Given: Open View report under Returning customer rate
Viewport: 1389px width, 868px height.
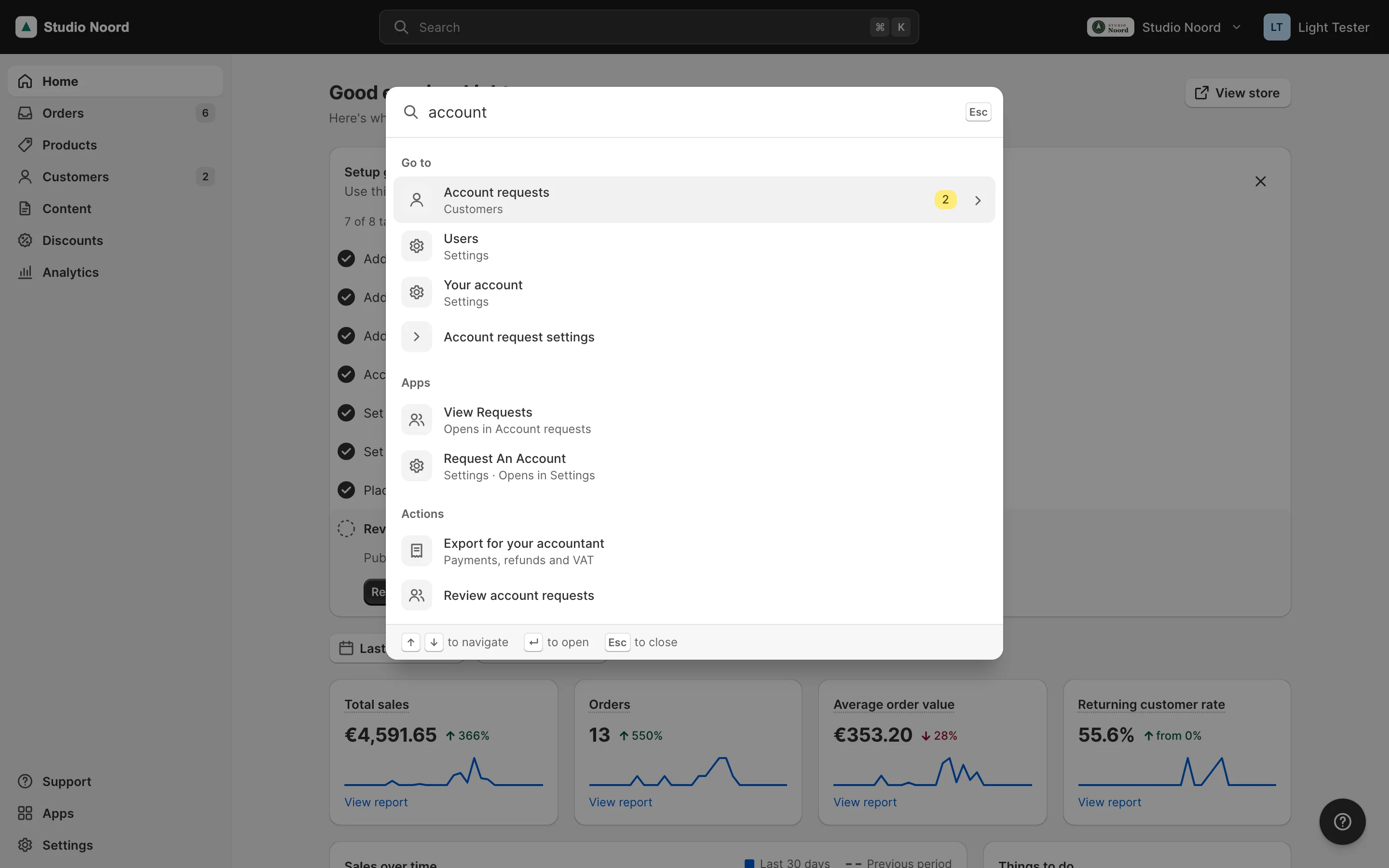Looking at the screenshot, I should (1109, 802).
